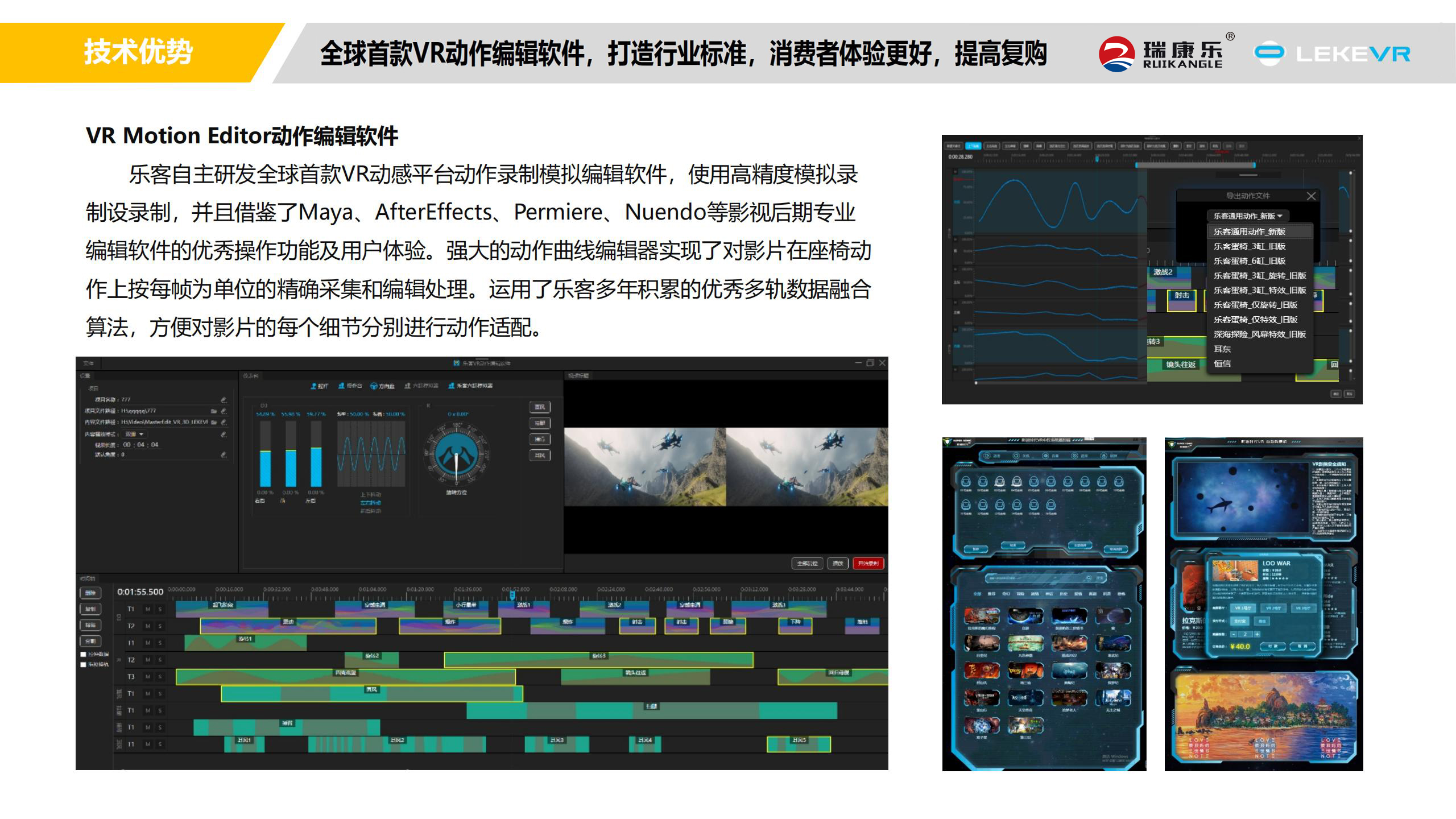Click the 删除 delete button beside timeline
Screen dimensions: 1456x819
pos(90,593)
